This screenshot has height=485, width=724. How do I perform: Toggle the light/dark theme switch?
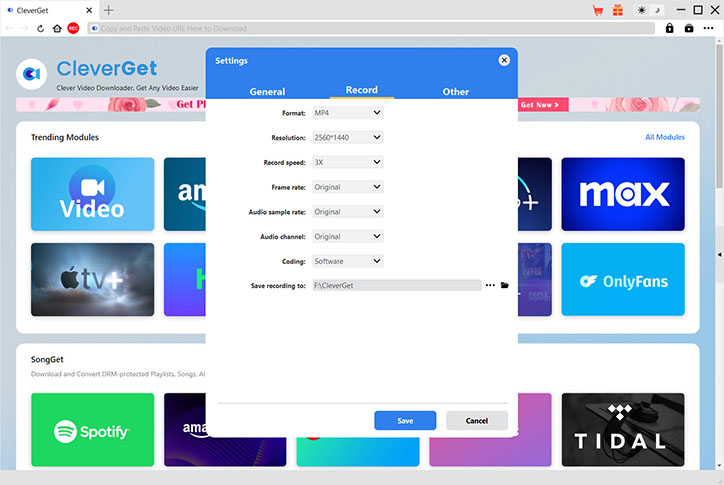point(650,10)
